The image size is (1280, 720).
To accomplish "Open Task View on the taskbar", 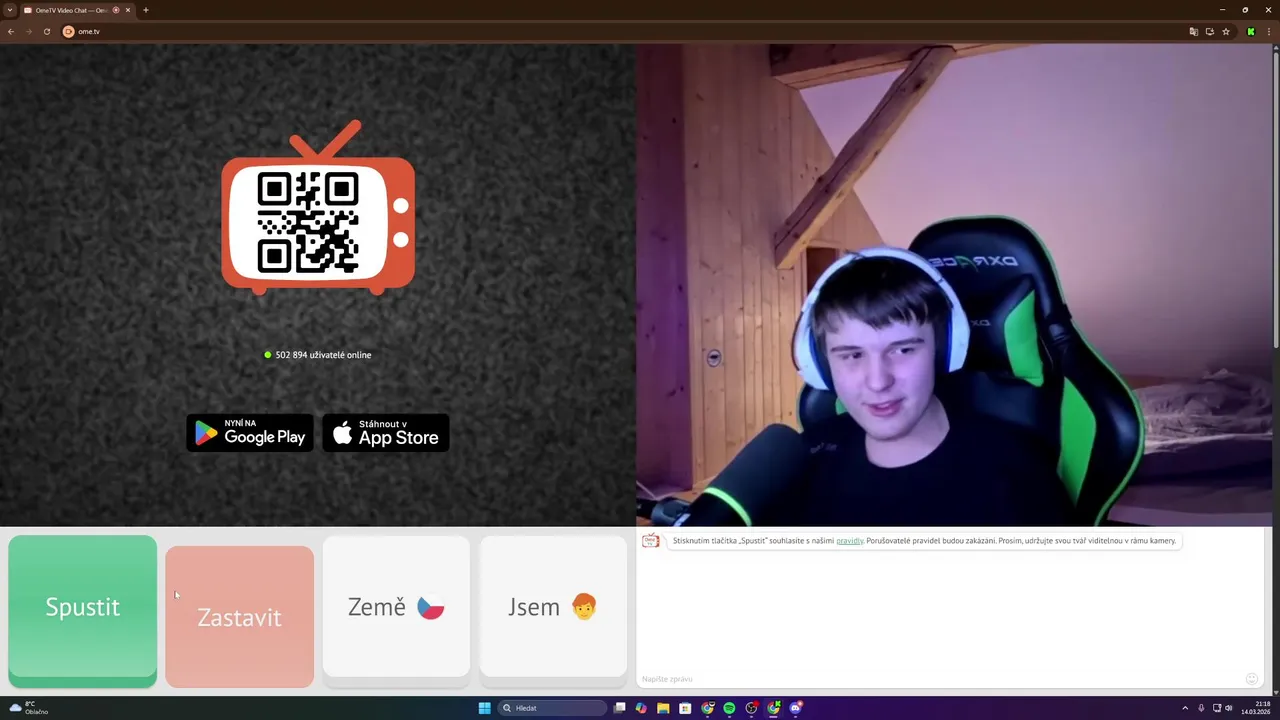I will [x=620, y=708].
